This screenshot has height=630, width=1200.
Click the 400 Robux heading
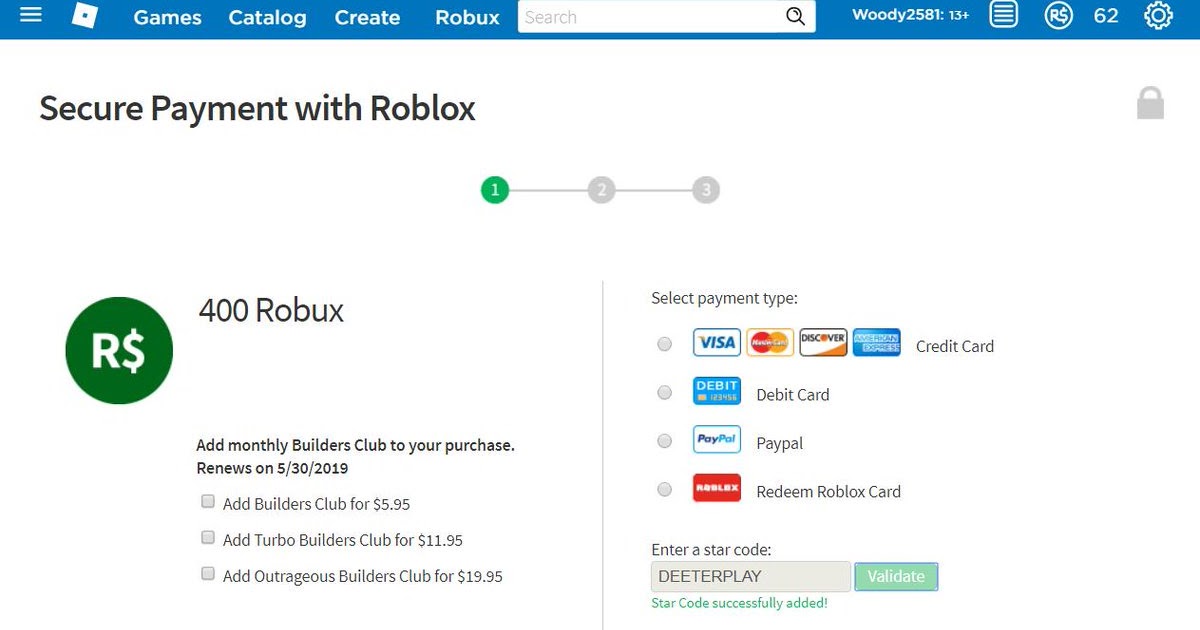click(x=271, y=310)
